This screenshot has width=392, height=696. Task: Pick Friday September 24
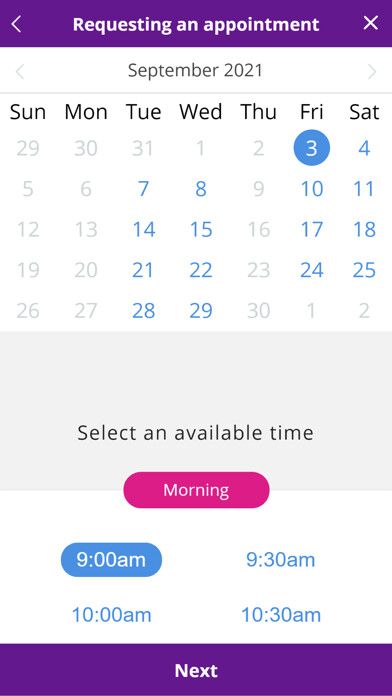click(312, 270)
